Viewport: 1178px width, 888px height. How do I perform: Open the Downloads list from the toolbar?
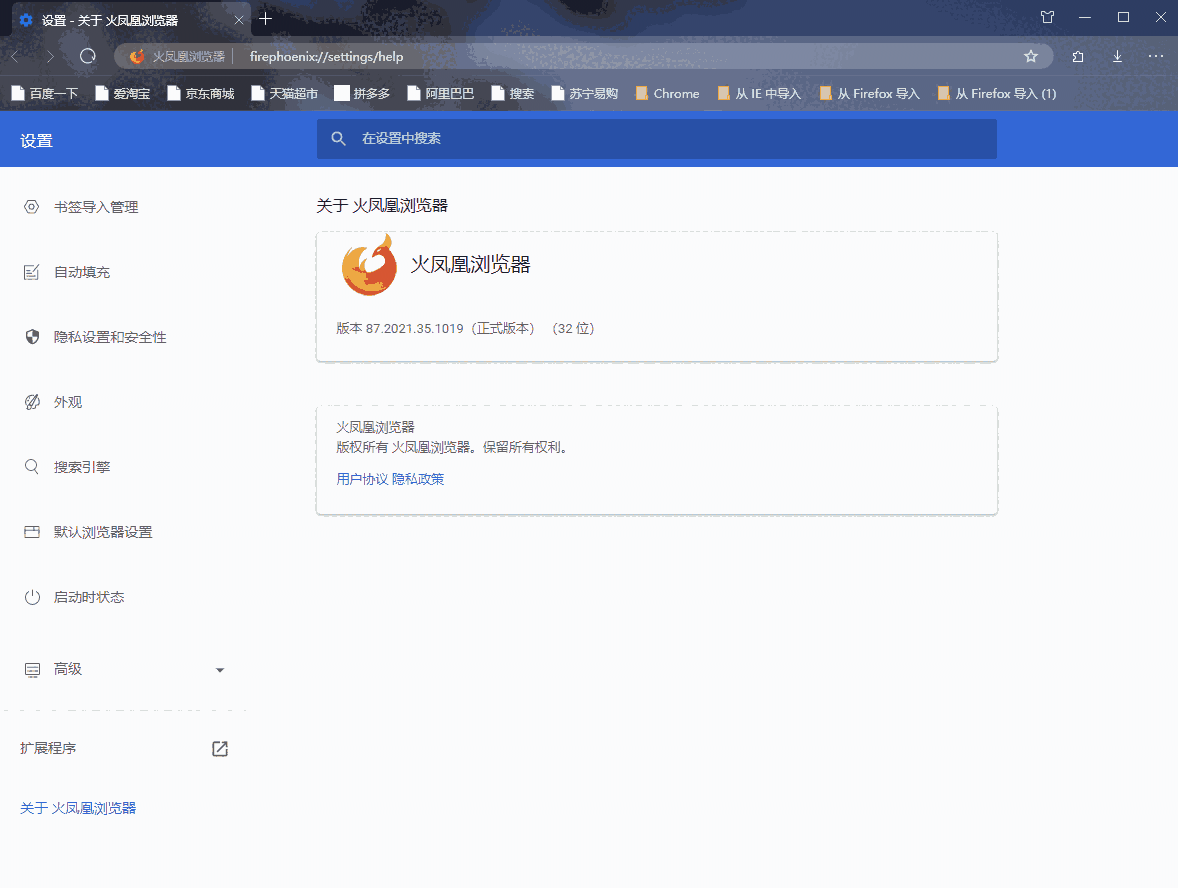1117,57
